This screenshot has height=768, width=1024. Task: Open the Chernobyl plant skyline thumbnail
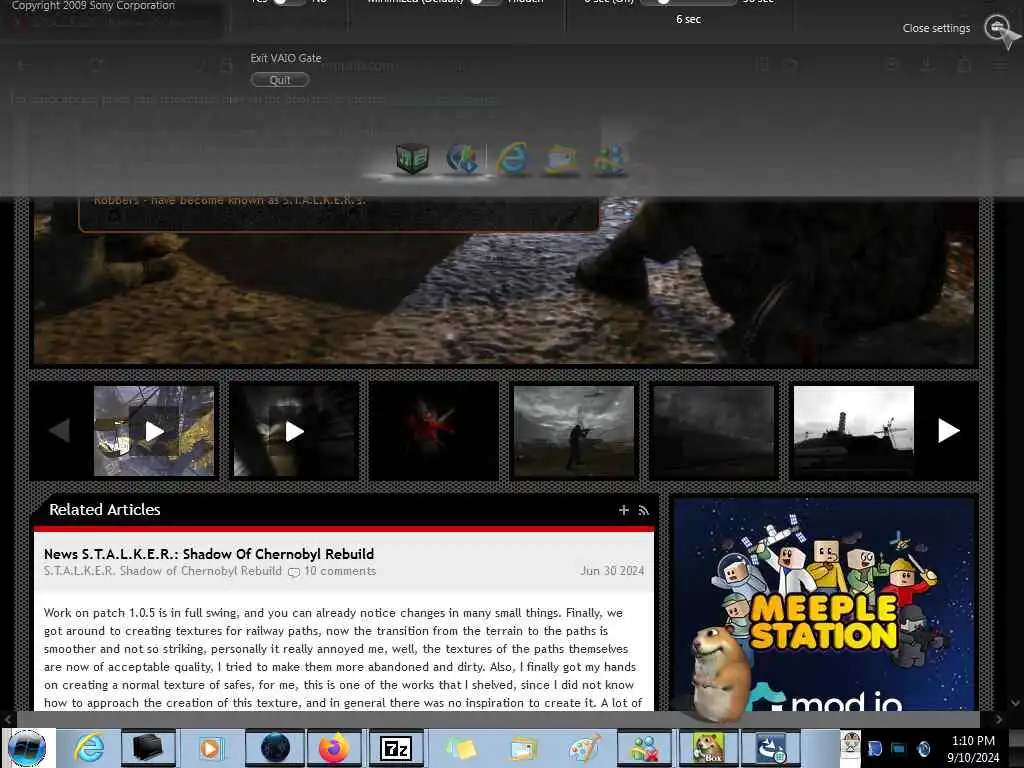click(x=854, y=431)
